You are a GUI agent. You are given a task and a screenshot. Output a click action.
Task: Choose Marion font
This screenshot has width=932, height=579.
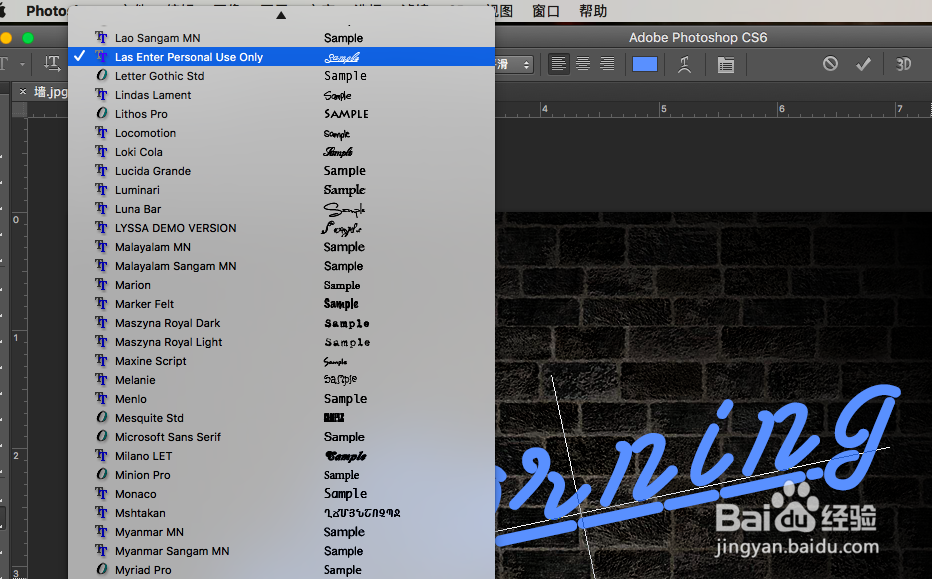(x=282, y=285)
